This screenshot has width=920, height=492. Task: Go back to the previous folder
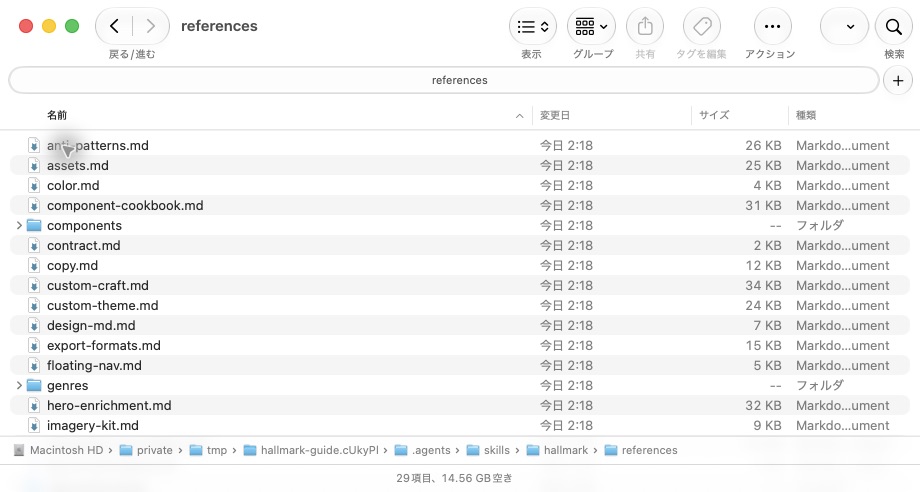point(114,26)
